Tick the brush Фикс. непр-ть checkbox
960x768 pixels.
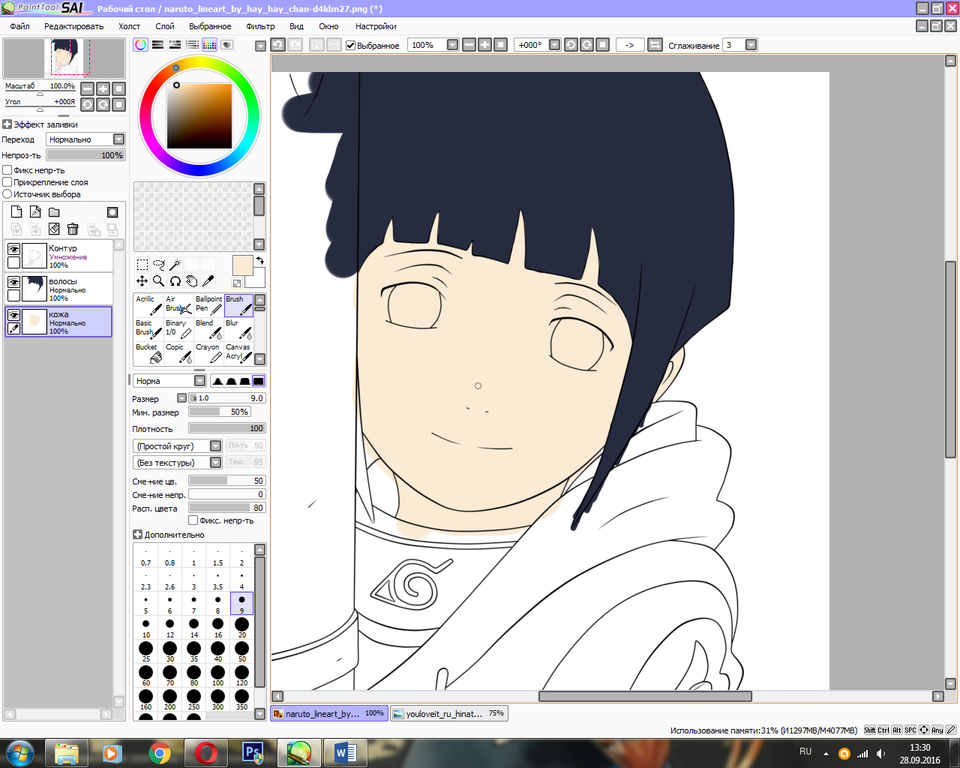point(193,520)
